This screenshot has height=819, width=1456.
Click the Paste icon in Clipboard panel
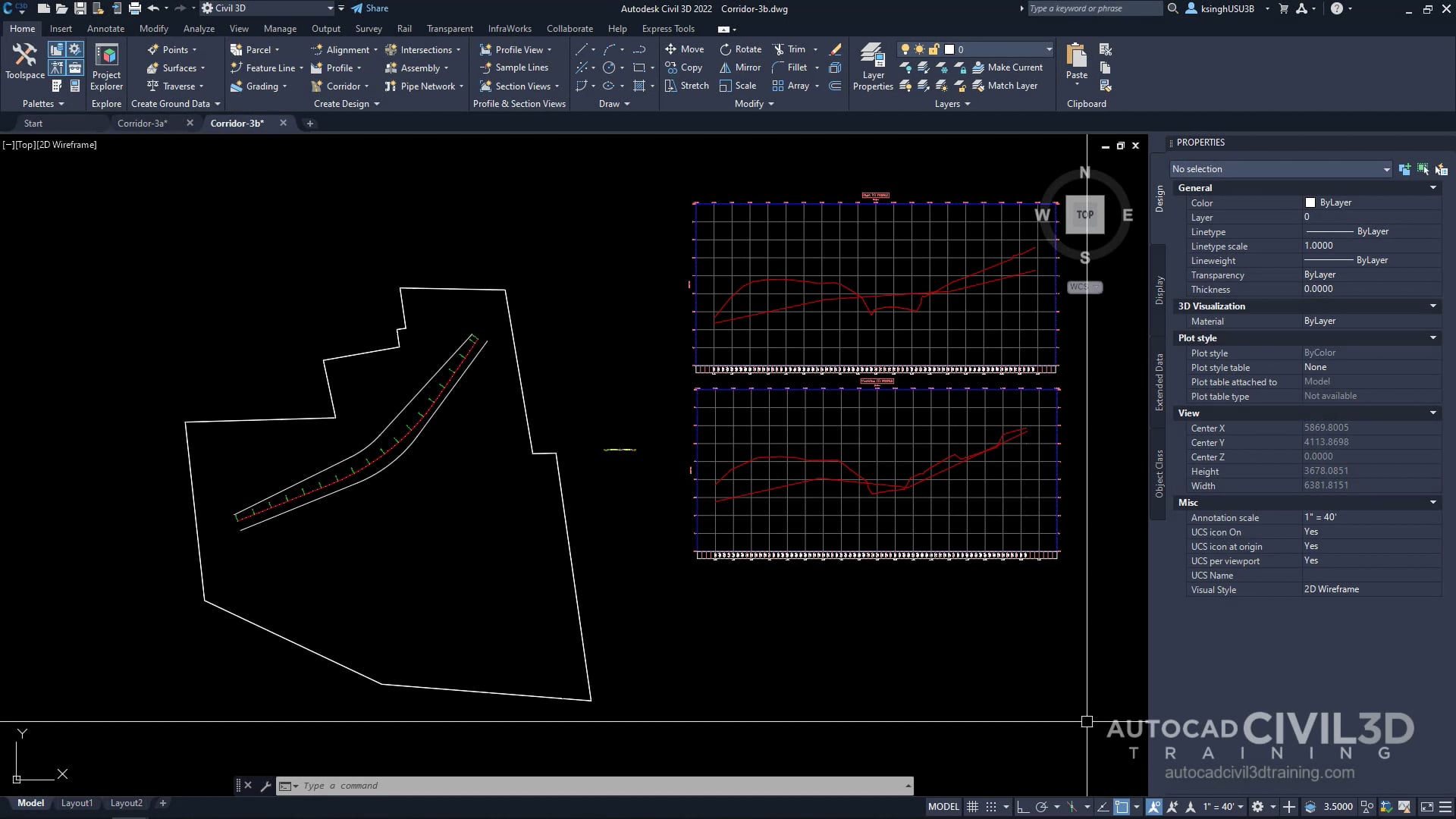[1076, 61]
